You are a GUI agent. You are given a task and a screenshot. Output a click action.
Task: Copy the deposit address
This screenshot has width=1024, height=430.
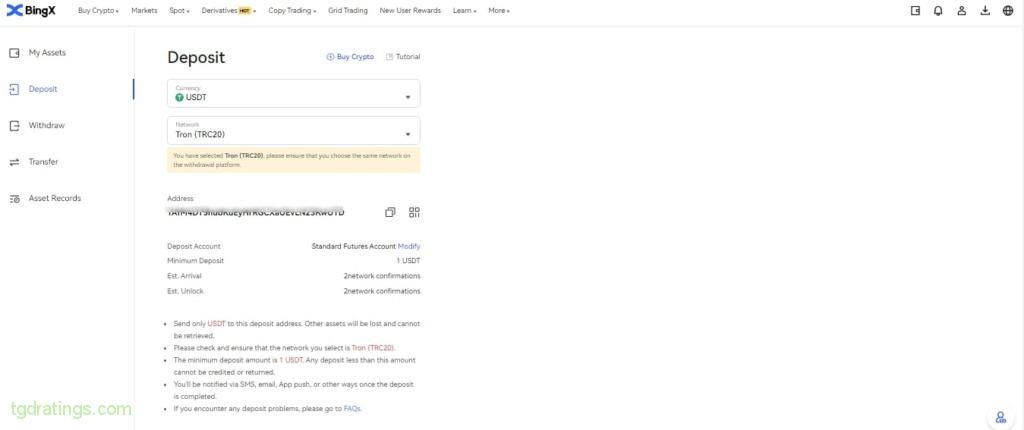click(x=390, y=212)
